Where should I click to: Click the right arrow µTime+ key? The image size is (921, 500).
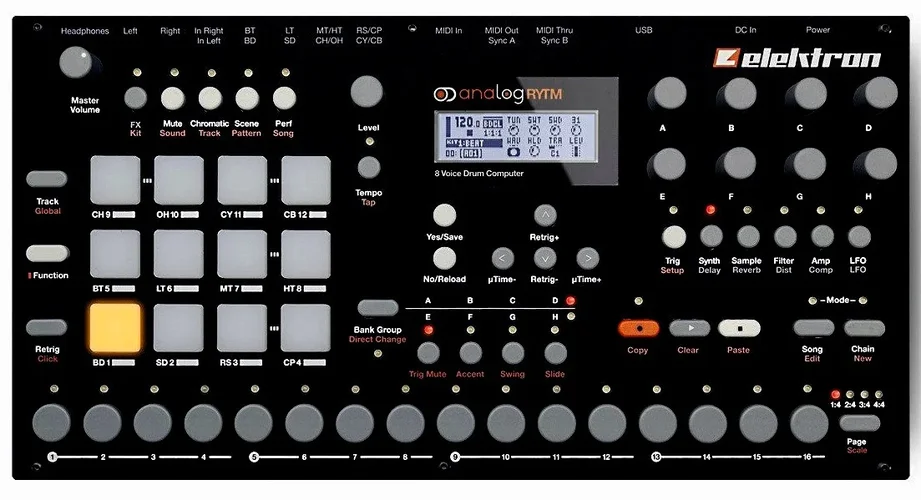point(587,258)
